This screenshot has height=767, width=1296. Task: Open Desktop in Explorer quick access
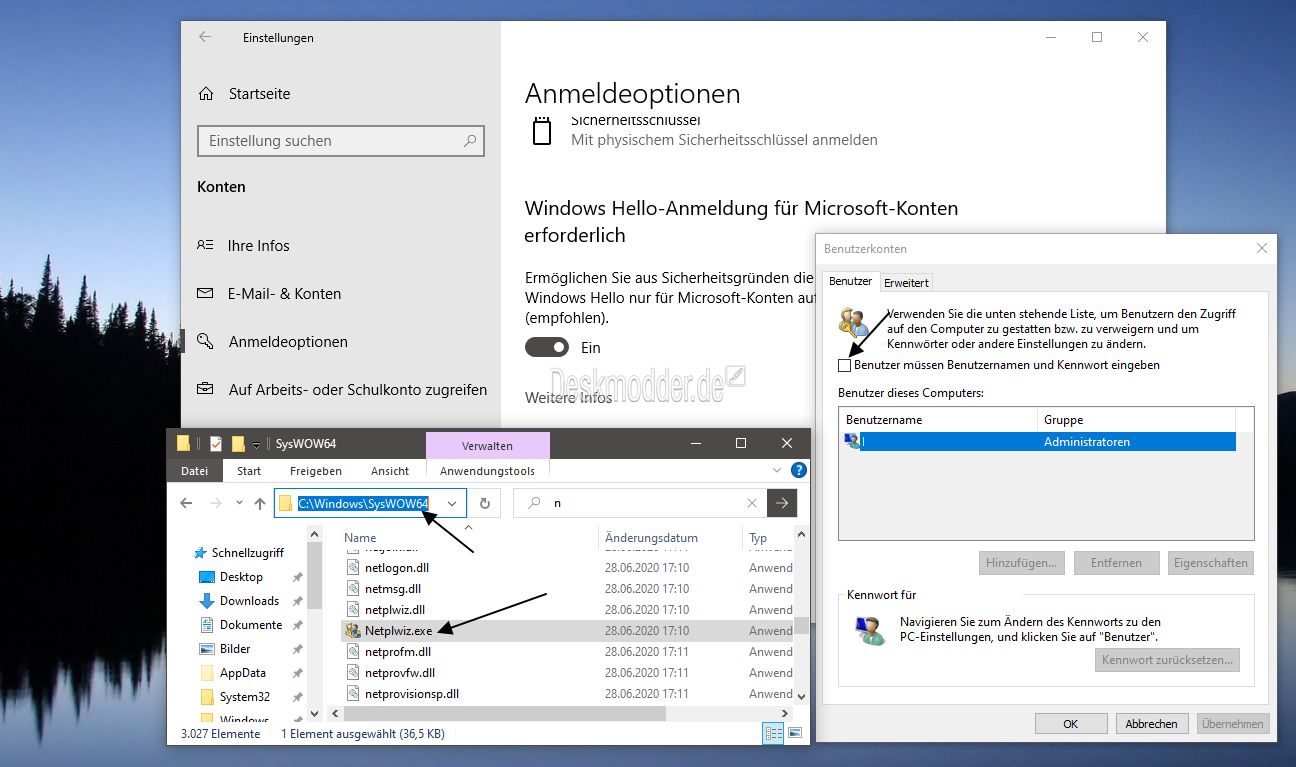[241, 577]
